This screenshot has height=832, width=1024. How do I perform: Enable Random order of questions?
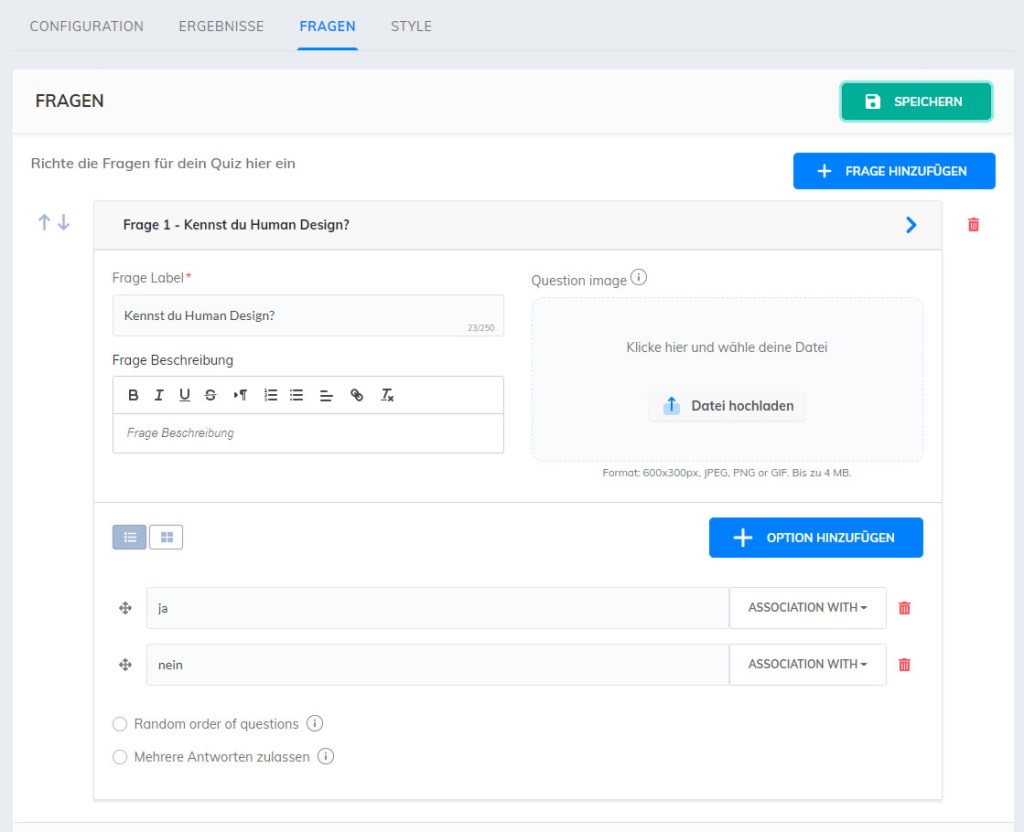(x=120, y=724)
